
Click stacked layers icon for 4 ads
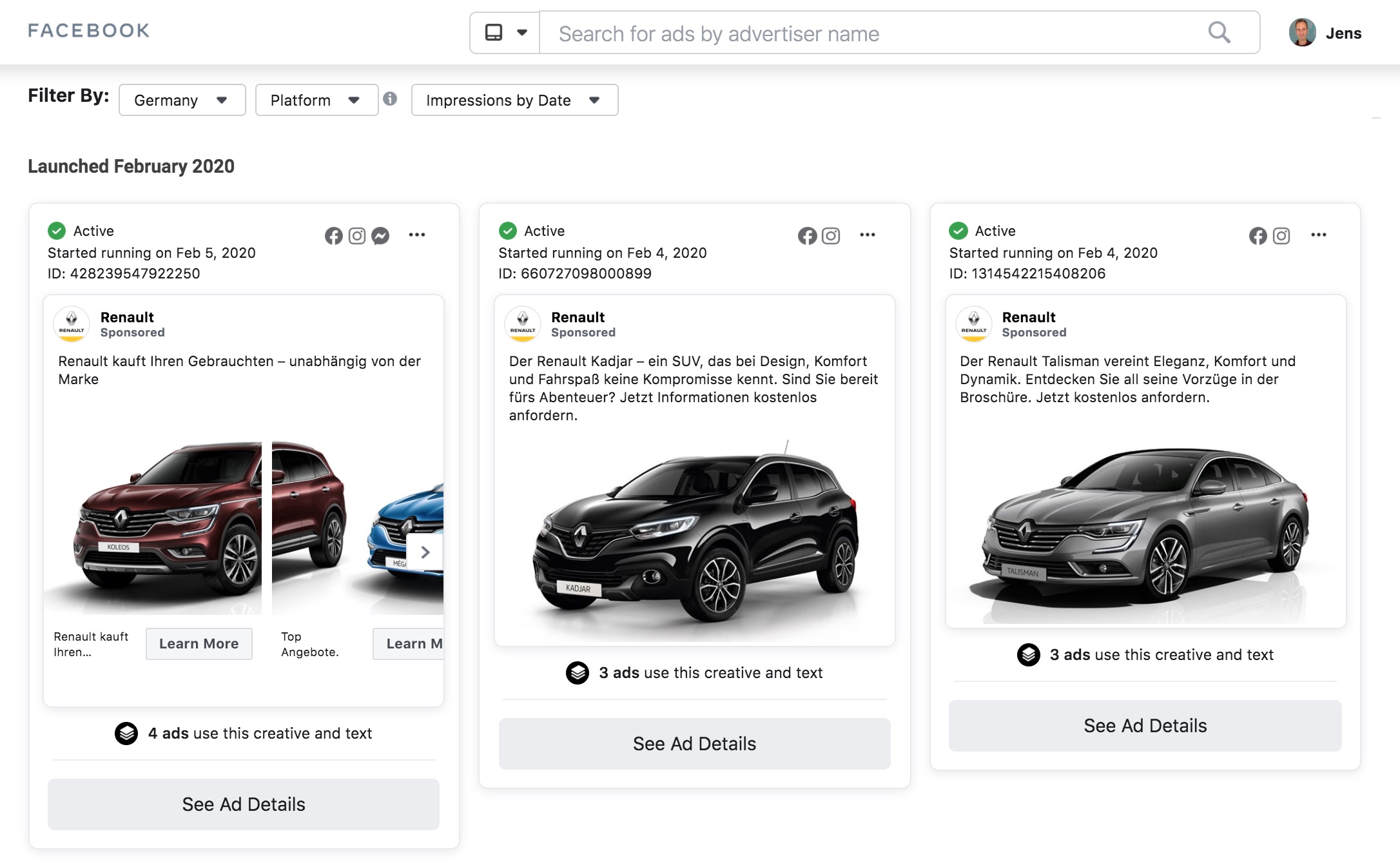[126, 734]
